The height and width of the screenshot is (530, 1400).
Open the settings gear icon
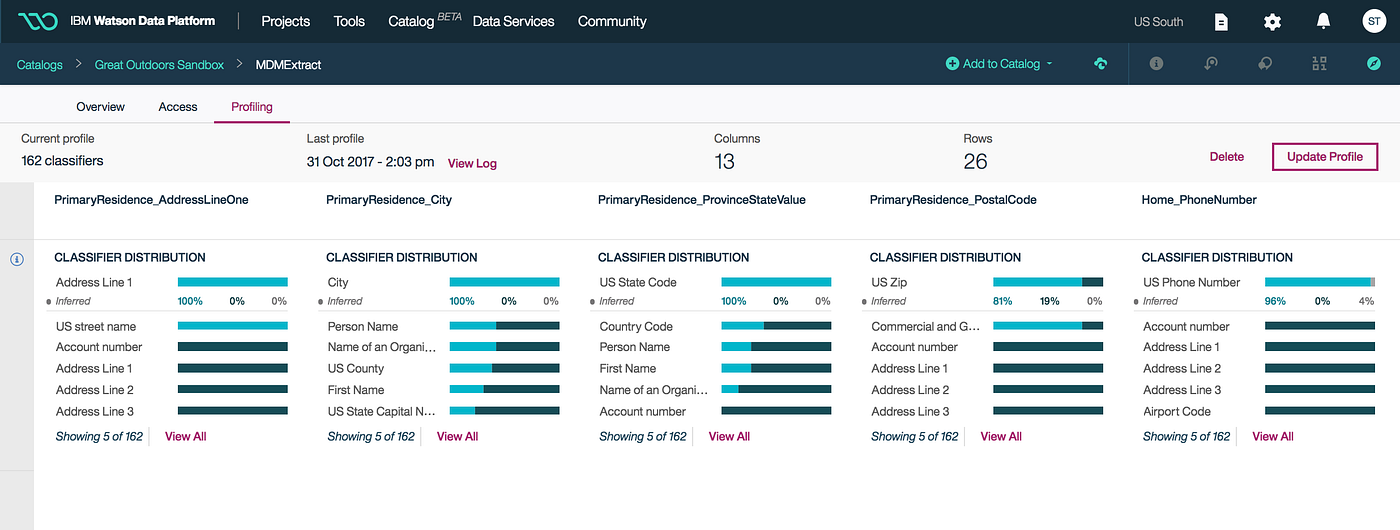pos(1272,22)
